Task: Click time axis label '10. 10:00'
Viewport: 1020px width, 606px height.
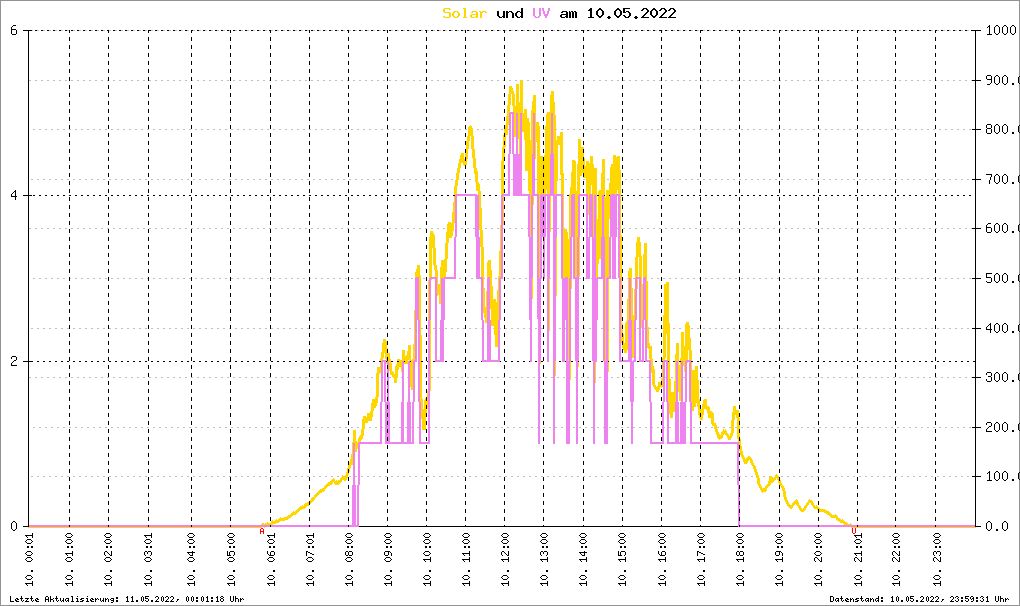Action: [x=427, y=559]
